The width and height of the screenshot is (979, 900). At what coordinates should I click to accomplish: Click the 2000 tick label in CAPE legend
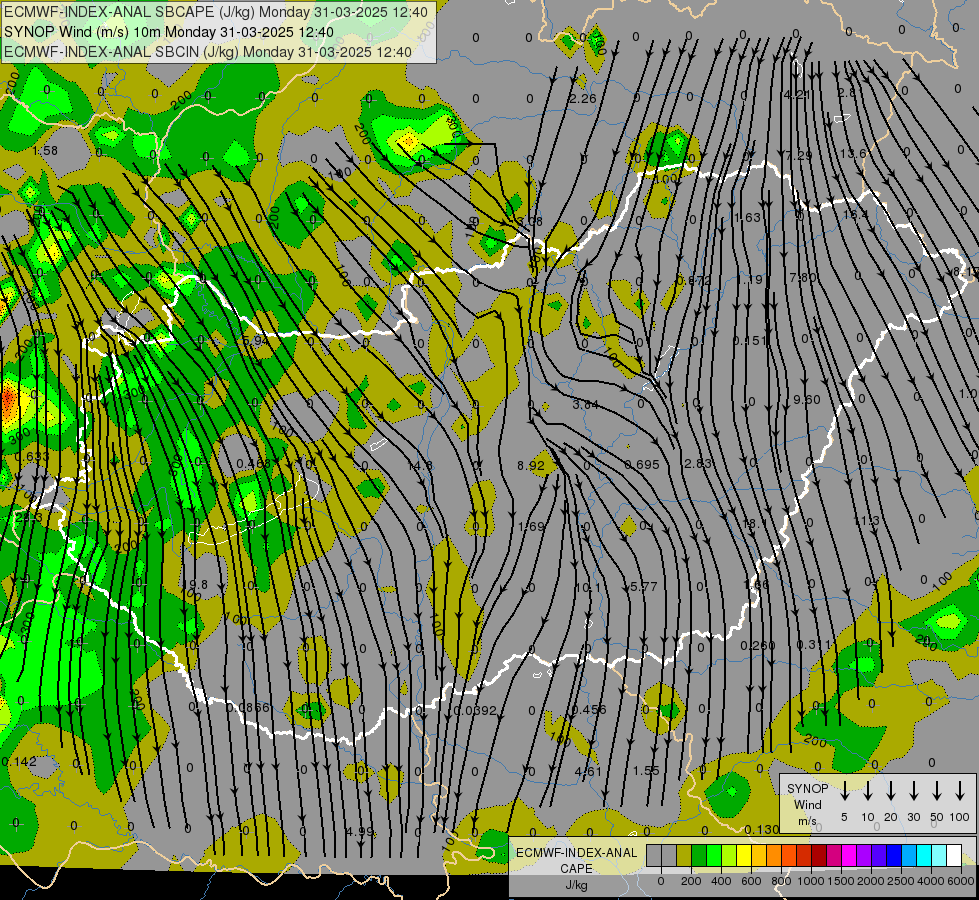[x=870, y=881]
